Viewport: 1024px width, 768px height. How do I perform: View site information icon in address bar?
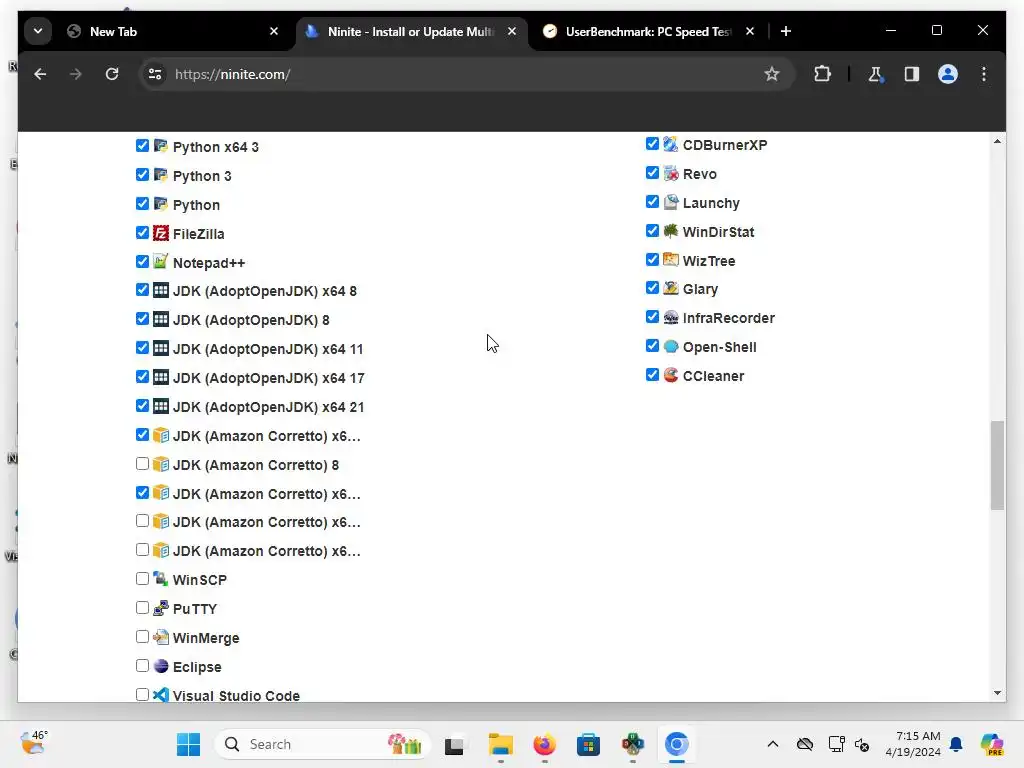click(x=155, y=74)
